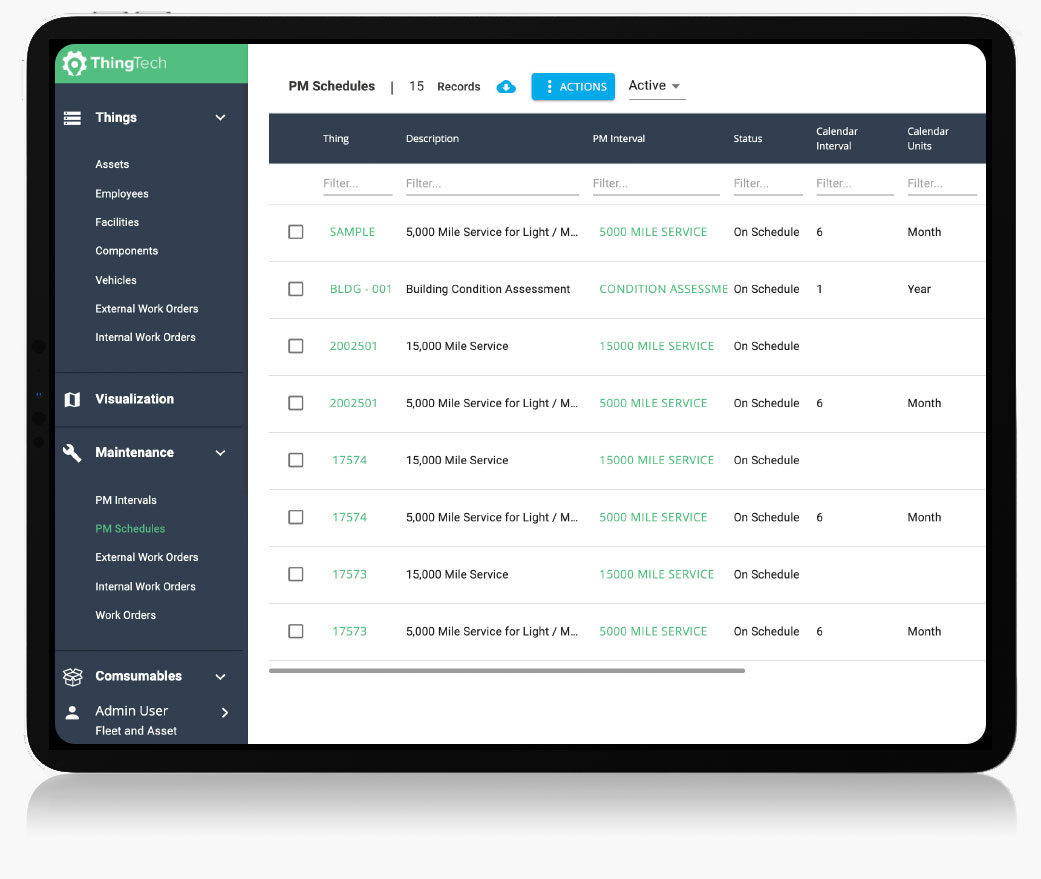
Task: Select checkbox for 2002501 5,000 Mile Service
Action: 296,403
